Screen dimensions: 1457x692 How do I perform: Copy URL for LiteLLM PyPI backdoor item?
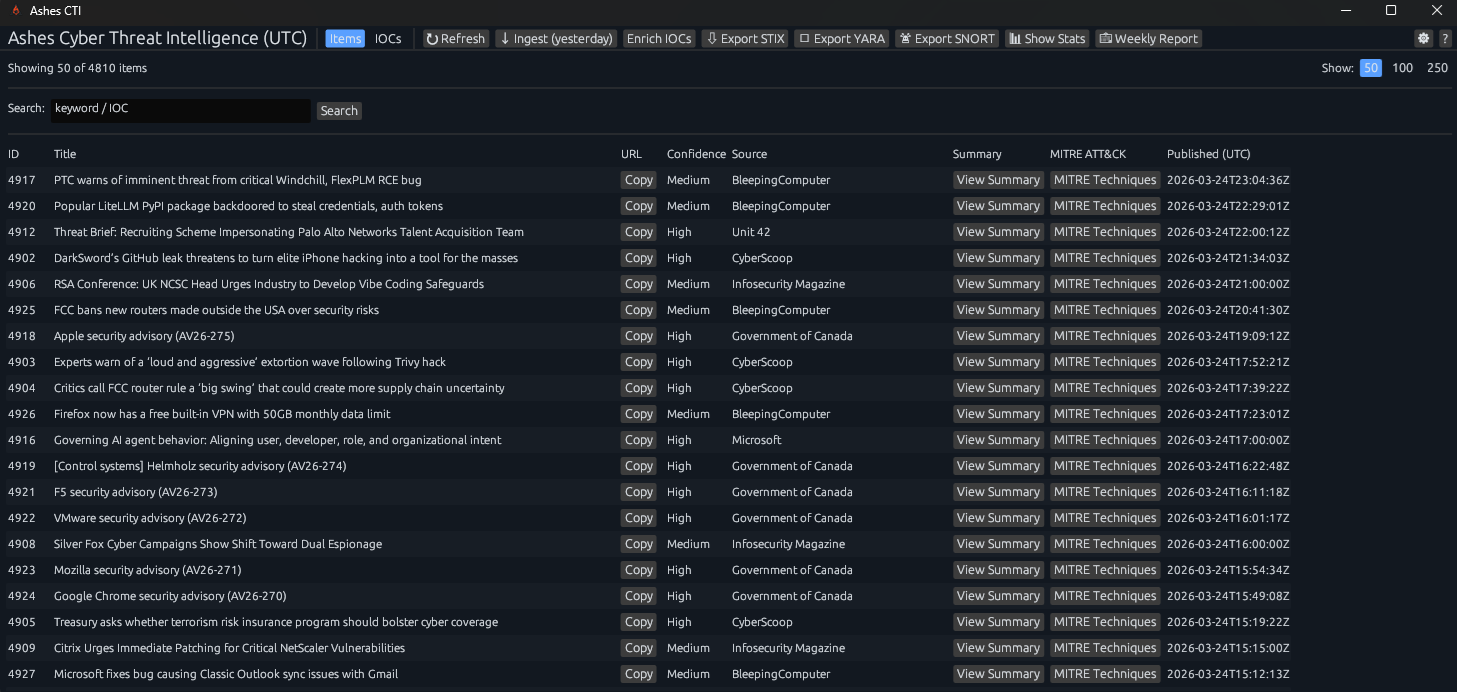(x=638, y=206)
